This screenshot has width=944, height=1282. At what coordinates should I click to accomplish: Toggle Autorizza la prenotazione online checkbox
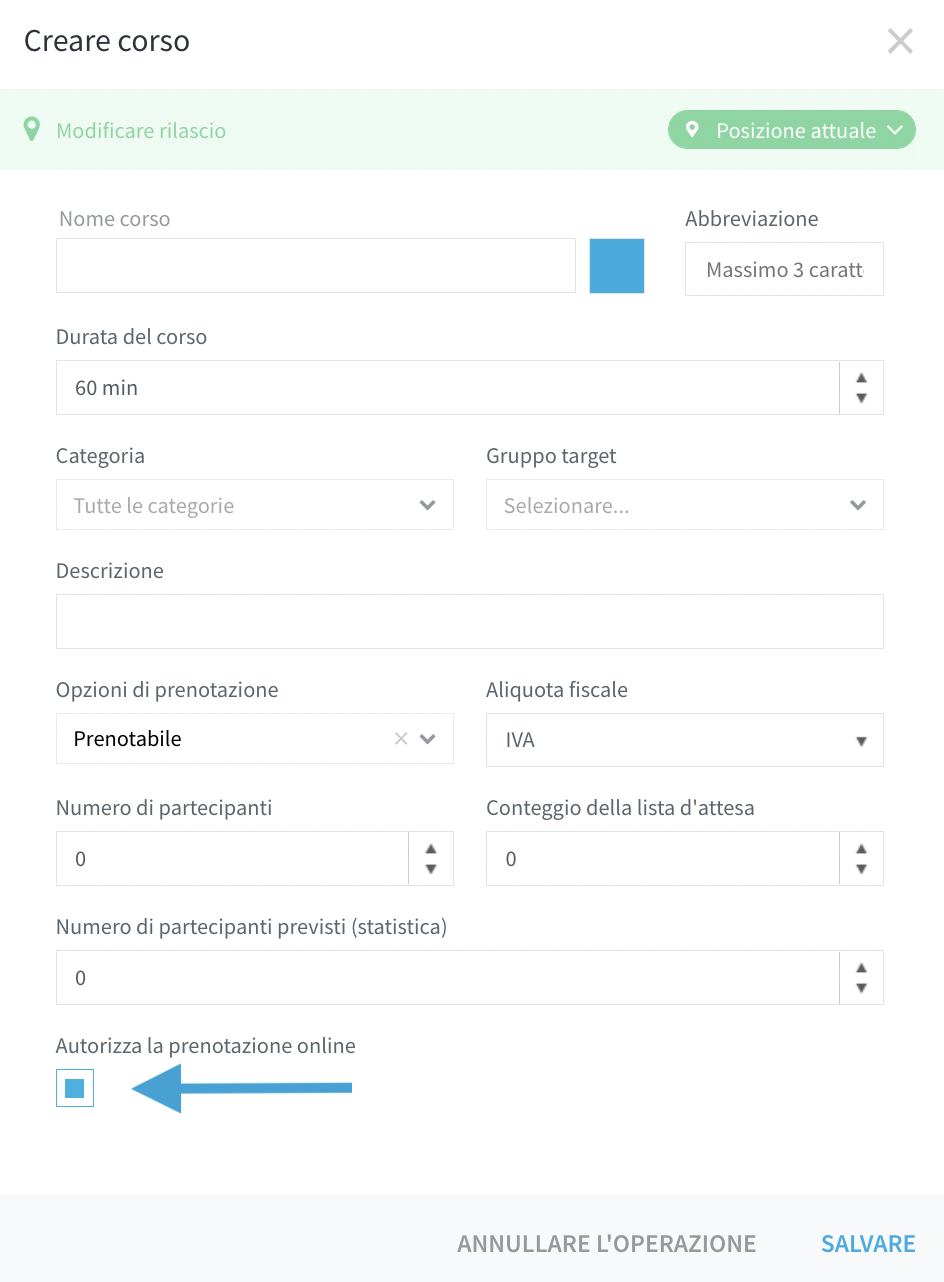coord(75,1088)
